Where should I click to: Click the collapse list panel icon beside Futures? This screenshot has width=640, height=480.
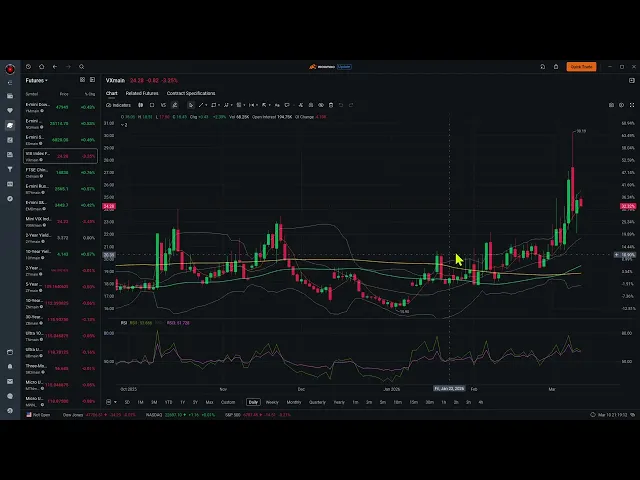click(92, 80)
